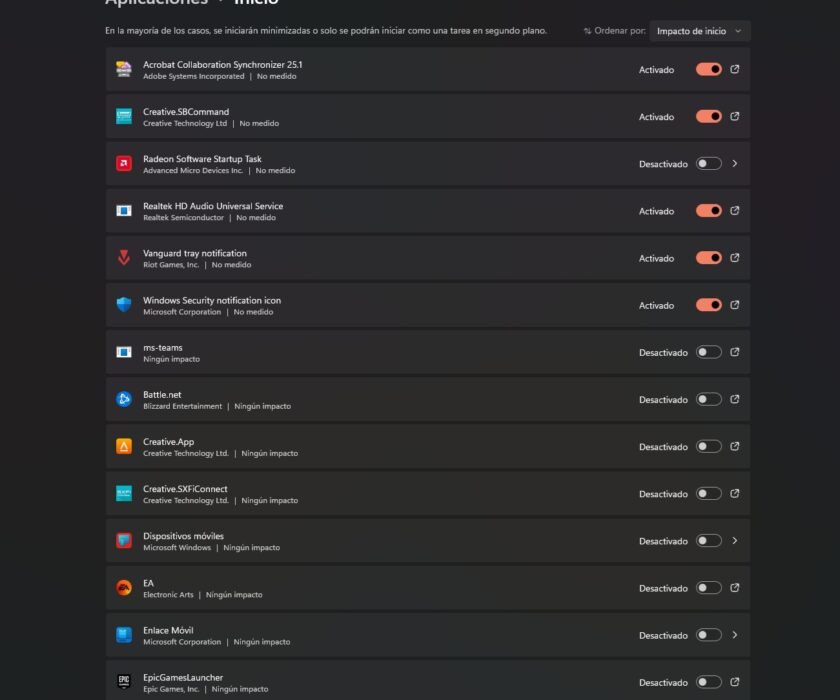Enable the Creative.SXFiConnect startup toggle
This screenshot has height=700, width=840.
pos(710,493)
